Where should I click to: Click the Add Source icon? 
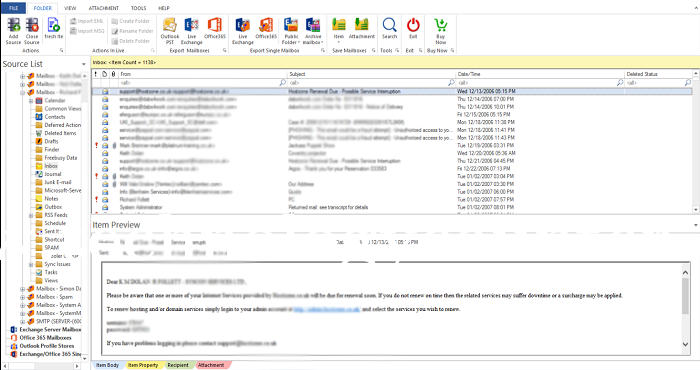(13, 26)
